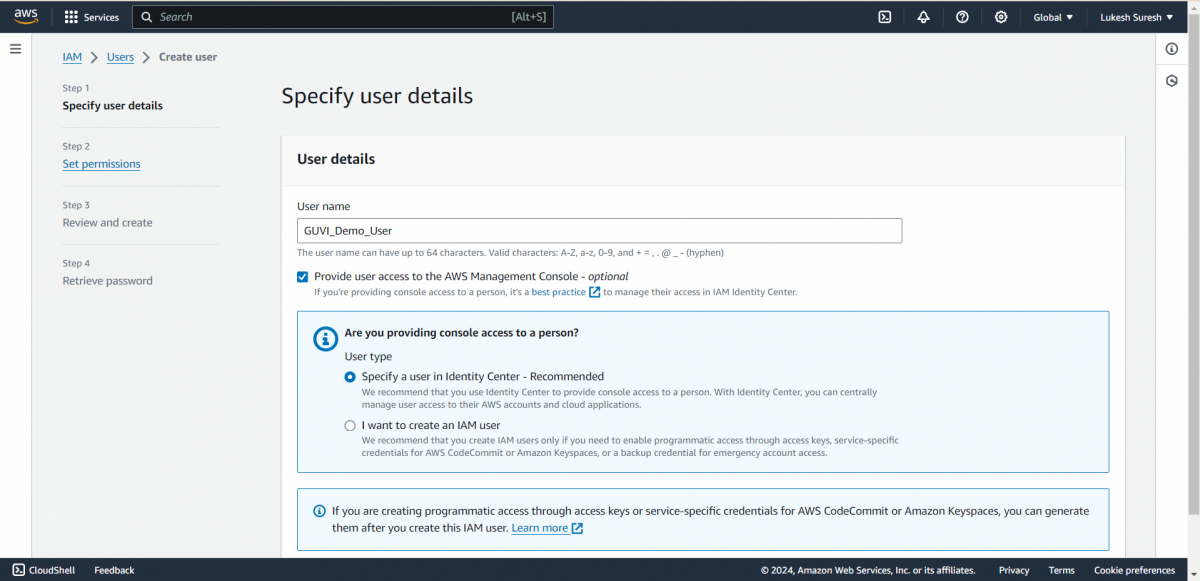
Task: Open the Services grid menu
Action: point(71,17)
